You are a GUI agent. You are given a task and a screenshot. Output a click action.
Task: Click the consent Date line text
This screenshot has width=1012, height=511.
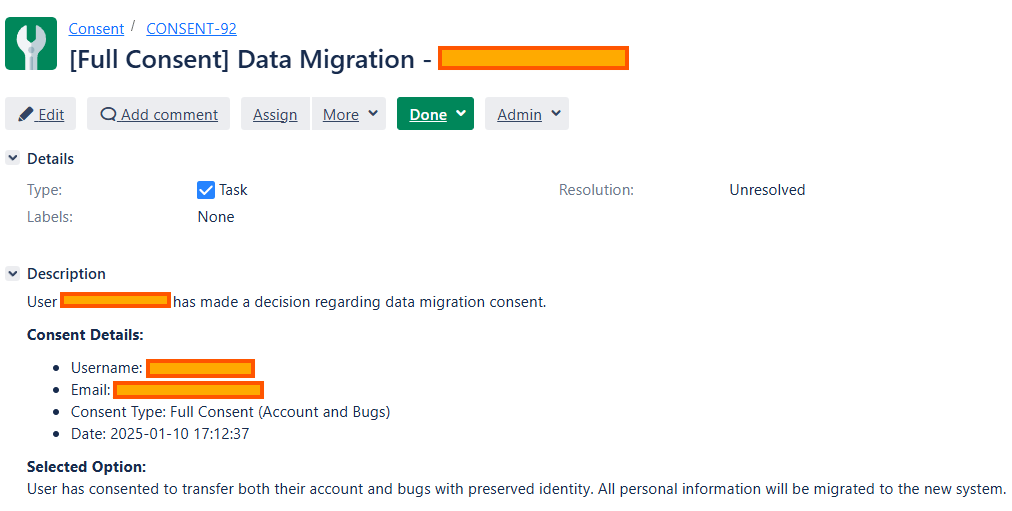(159, 434)
